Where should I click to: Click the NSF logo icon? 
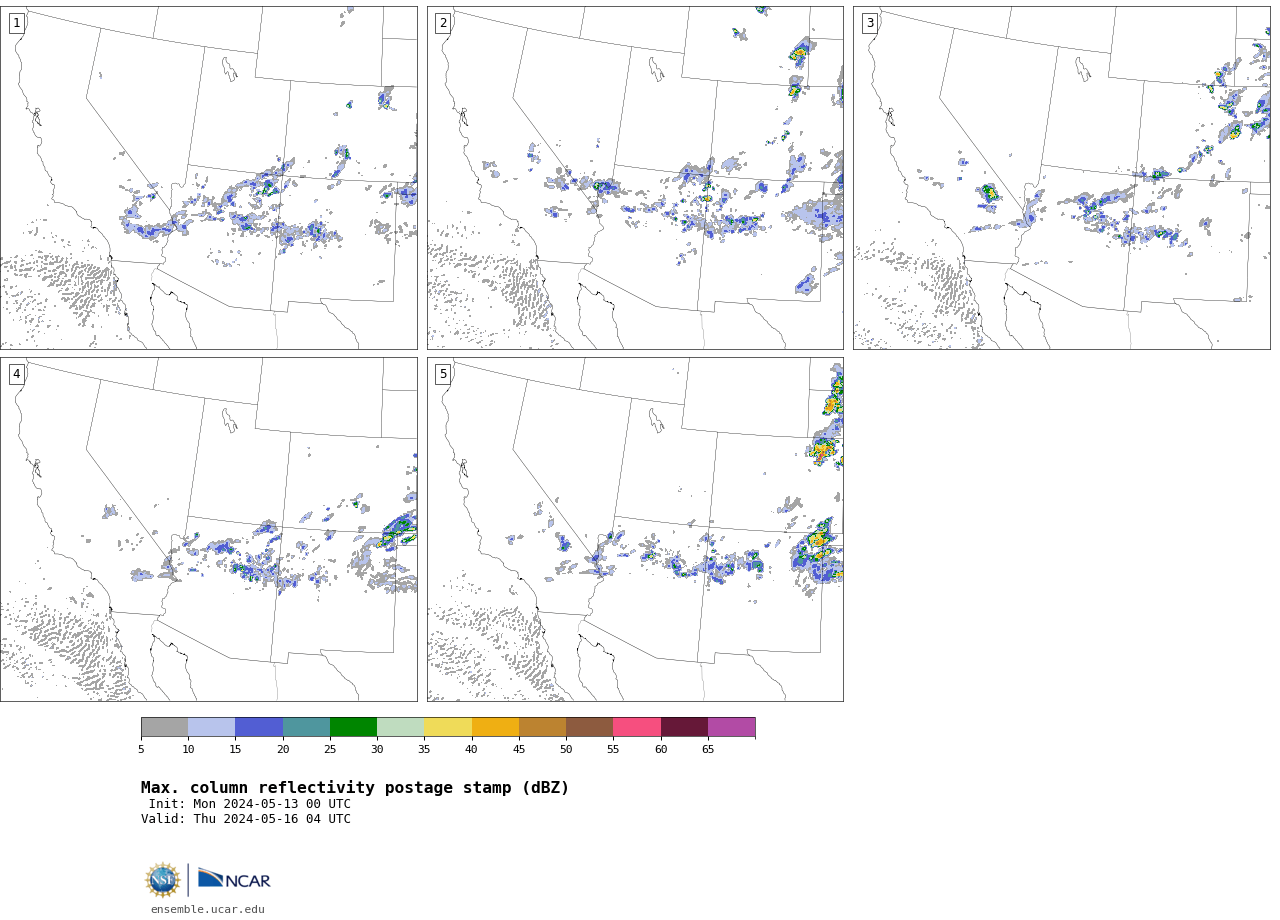coord(163,880)
